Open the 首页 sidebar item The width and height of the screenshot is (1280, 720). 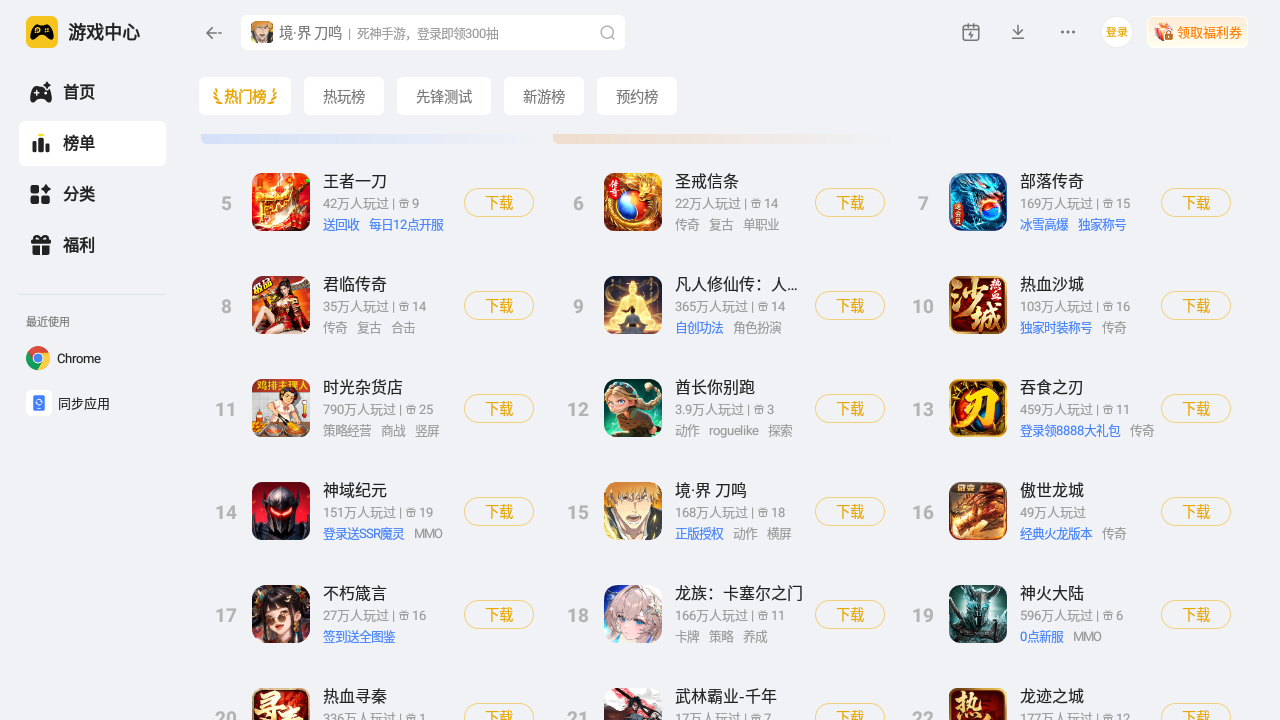tap(92, 92)
